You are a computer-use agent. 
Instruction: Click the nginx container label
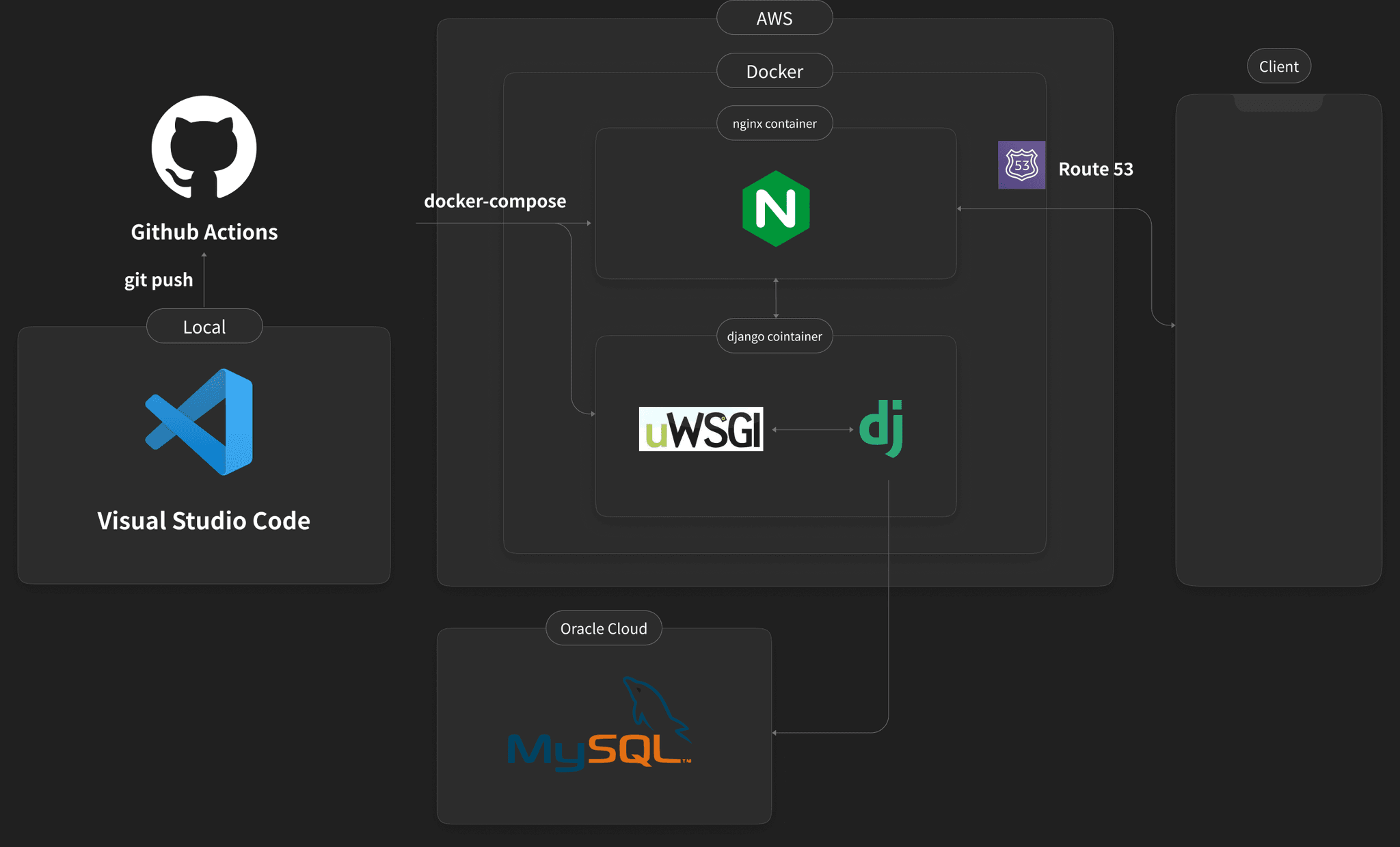(775, 123)
